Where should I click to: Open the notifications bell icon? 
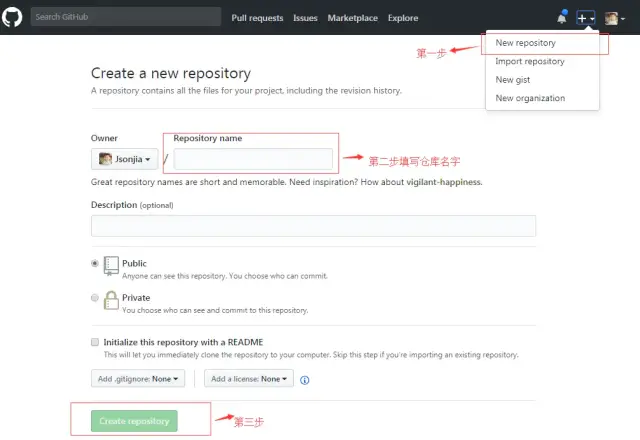pos(562,18)
